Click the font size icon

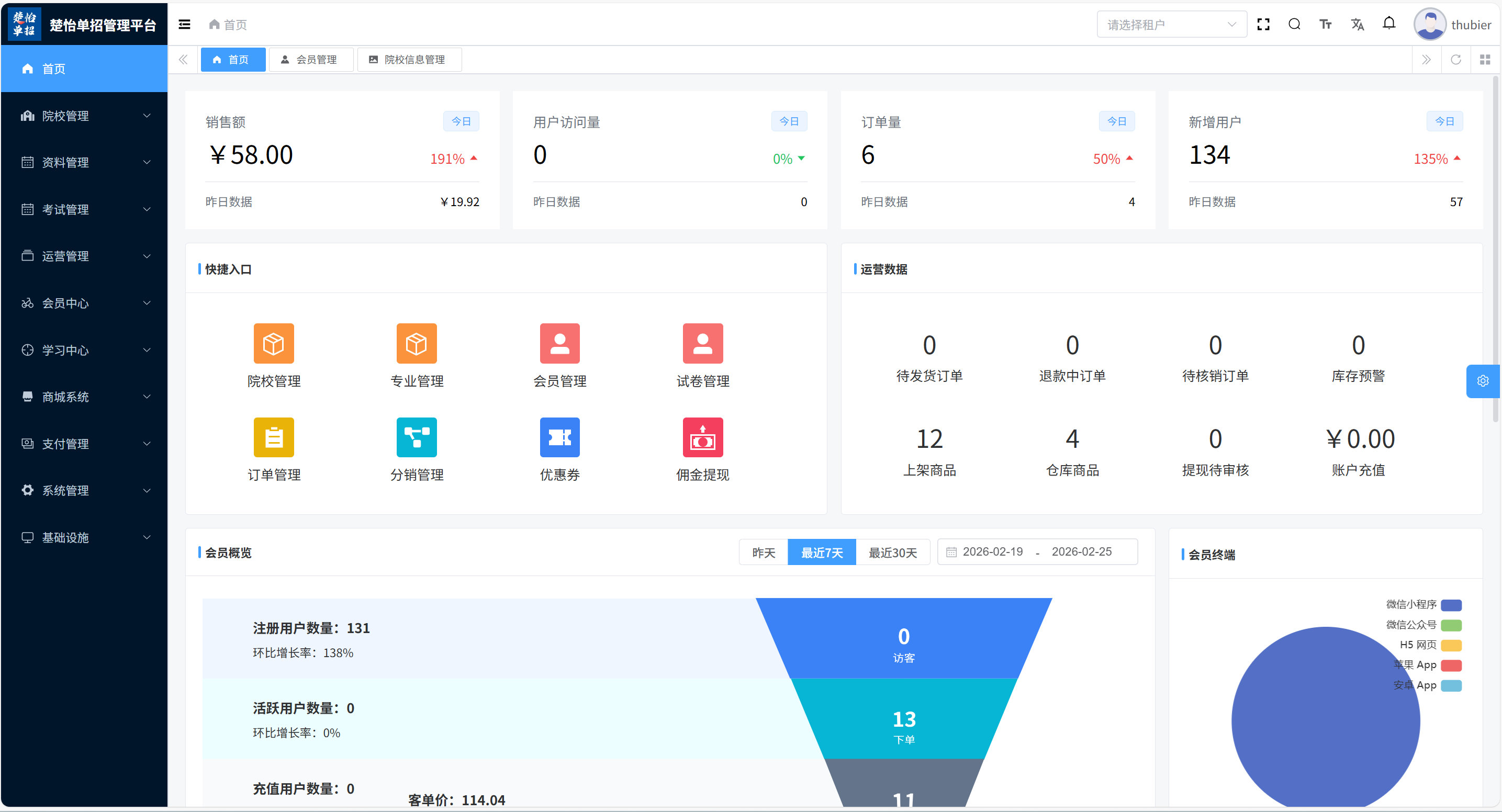pyautogui.click(x=1325, y=25)
